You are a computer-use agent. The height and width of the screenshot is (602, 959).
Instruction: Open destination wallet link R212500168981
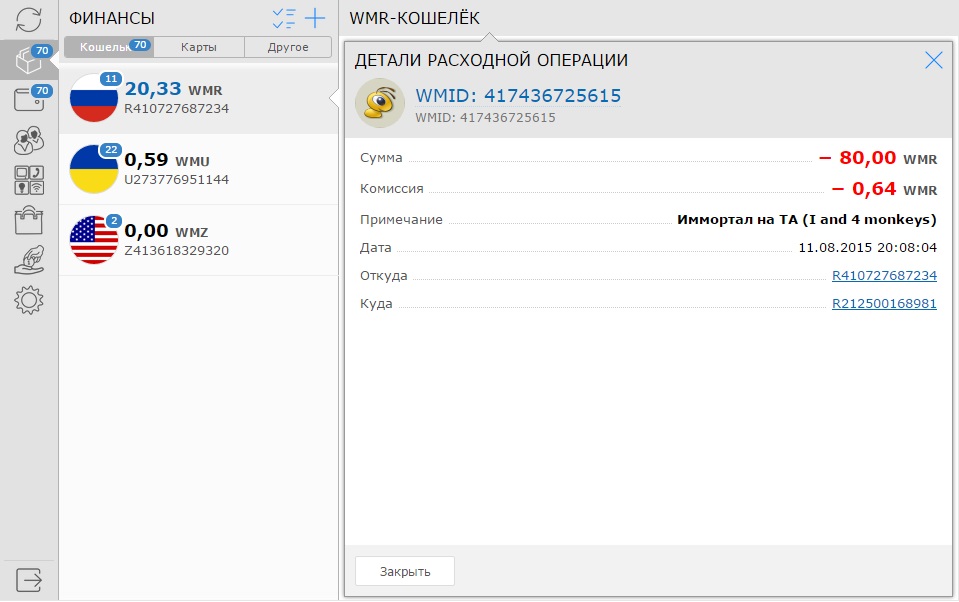(x=884, y=304)
